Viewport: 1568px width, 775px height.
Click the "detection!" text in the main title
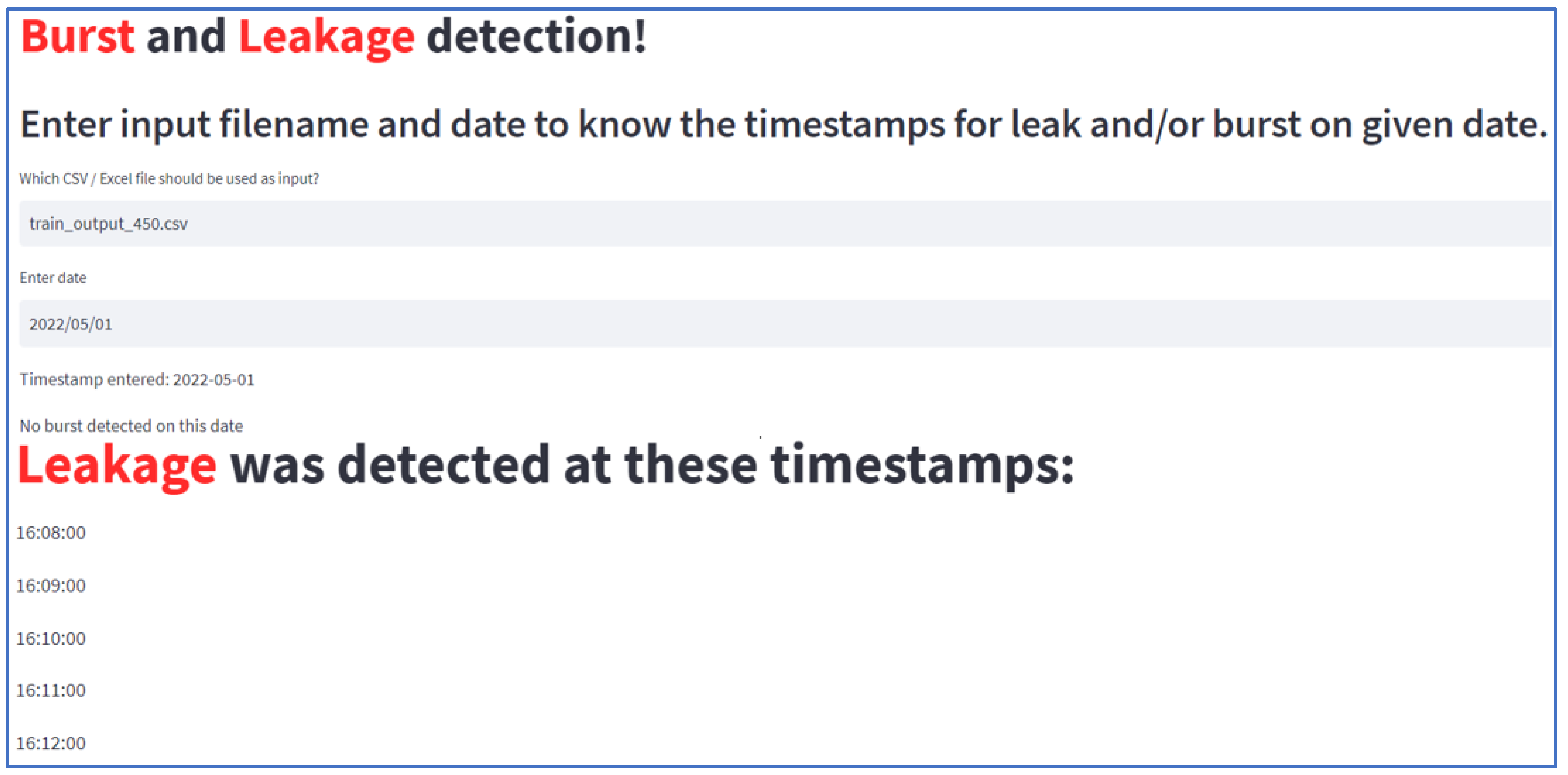(x=536, y=37)
